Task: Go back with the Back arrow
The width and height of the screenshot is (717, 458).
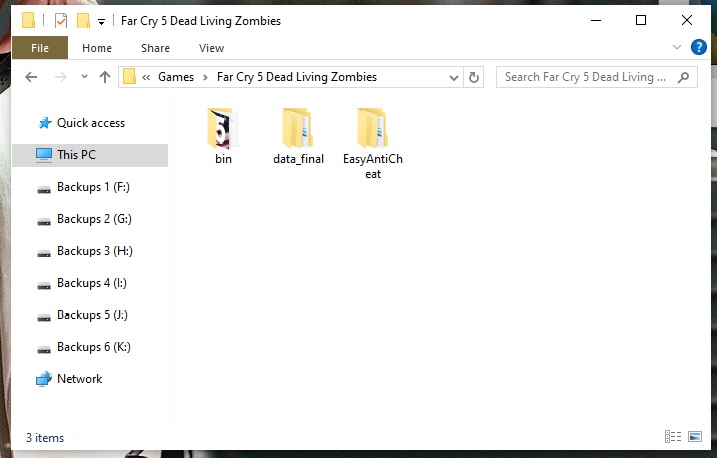Action: 31,77
